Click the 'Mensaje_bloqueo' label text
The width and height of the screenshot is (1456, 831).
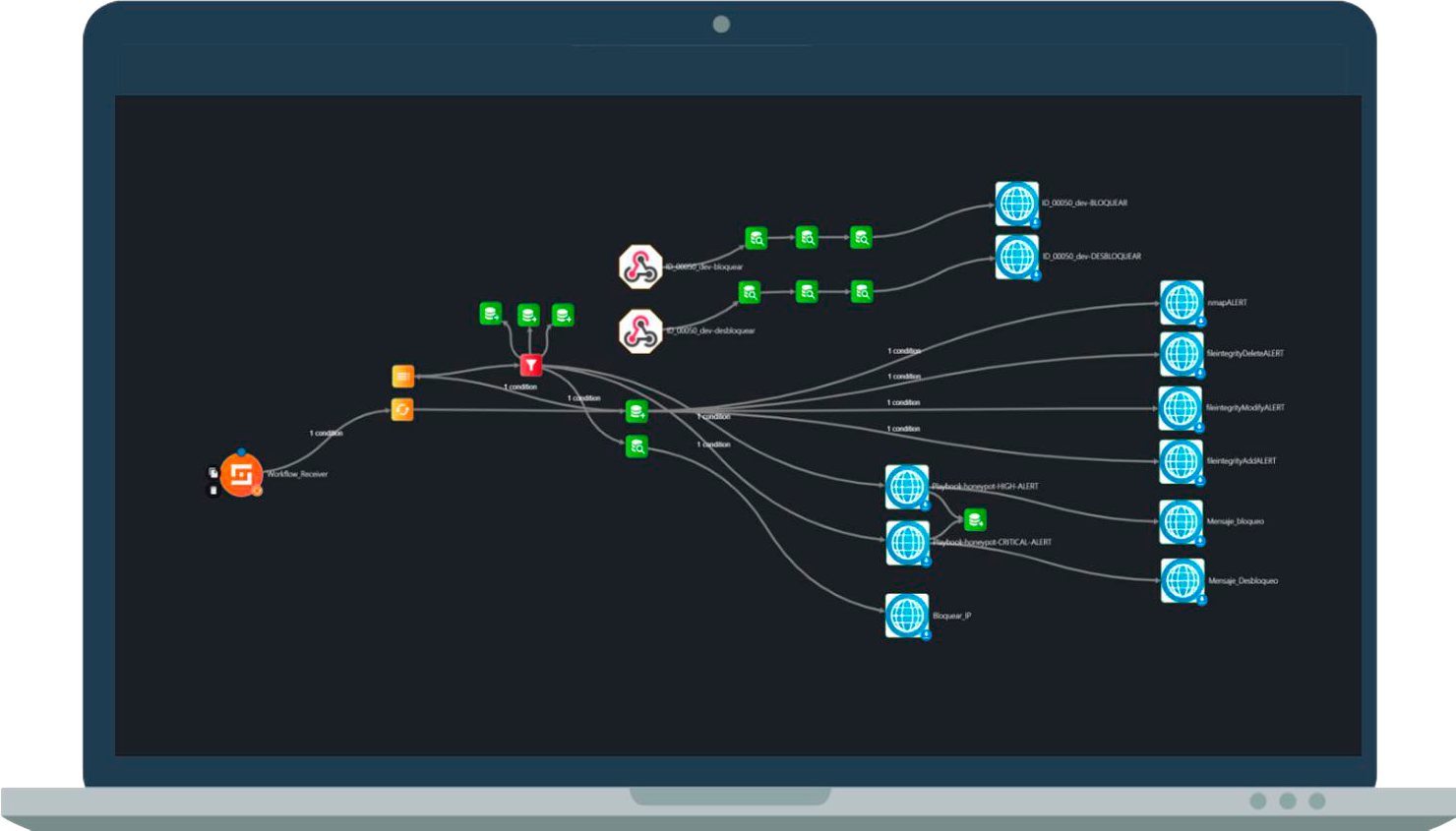(1236, 521)
